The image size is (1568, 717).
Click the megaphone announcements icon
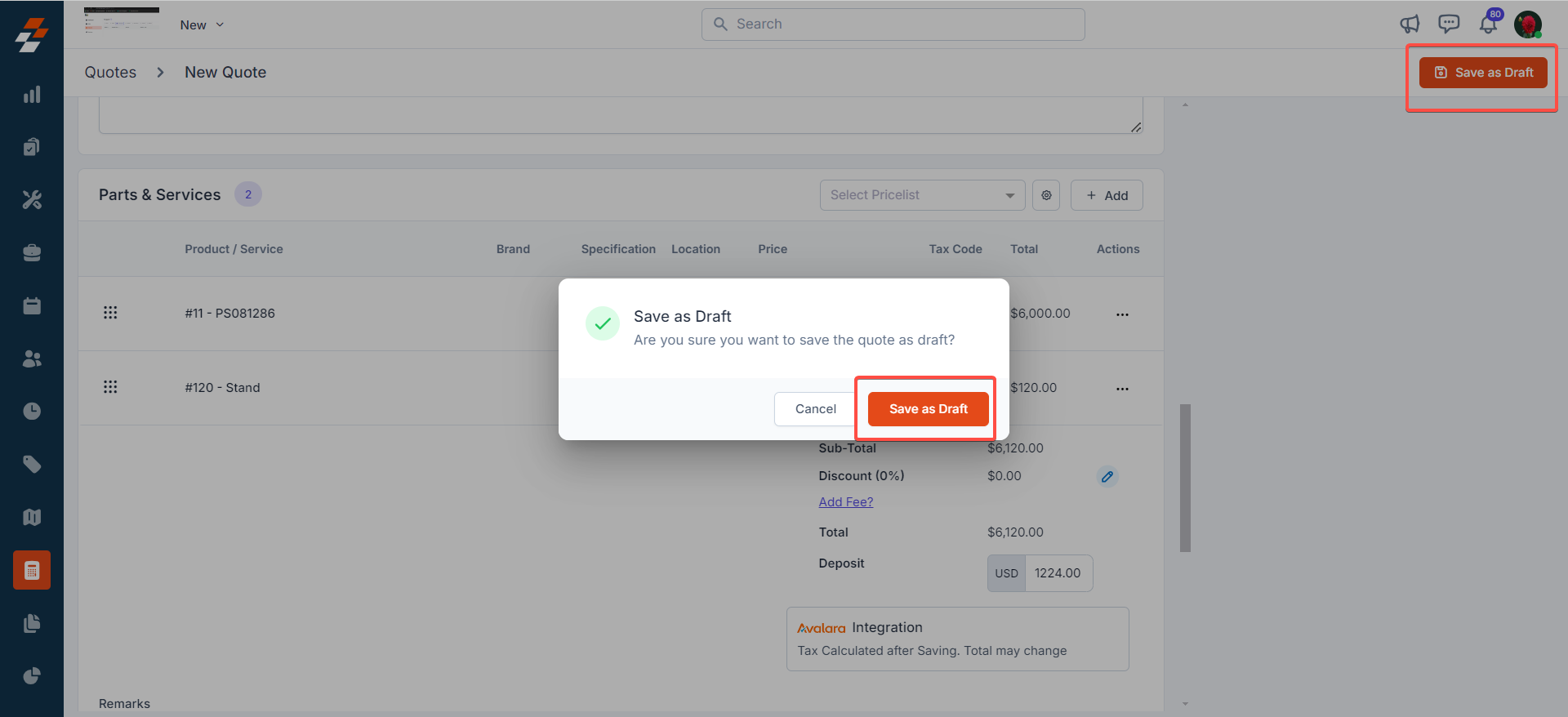(1410, 24)
